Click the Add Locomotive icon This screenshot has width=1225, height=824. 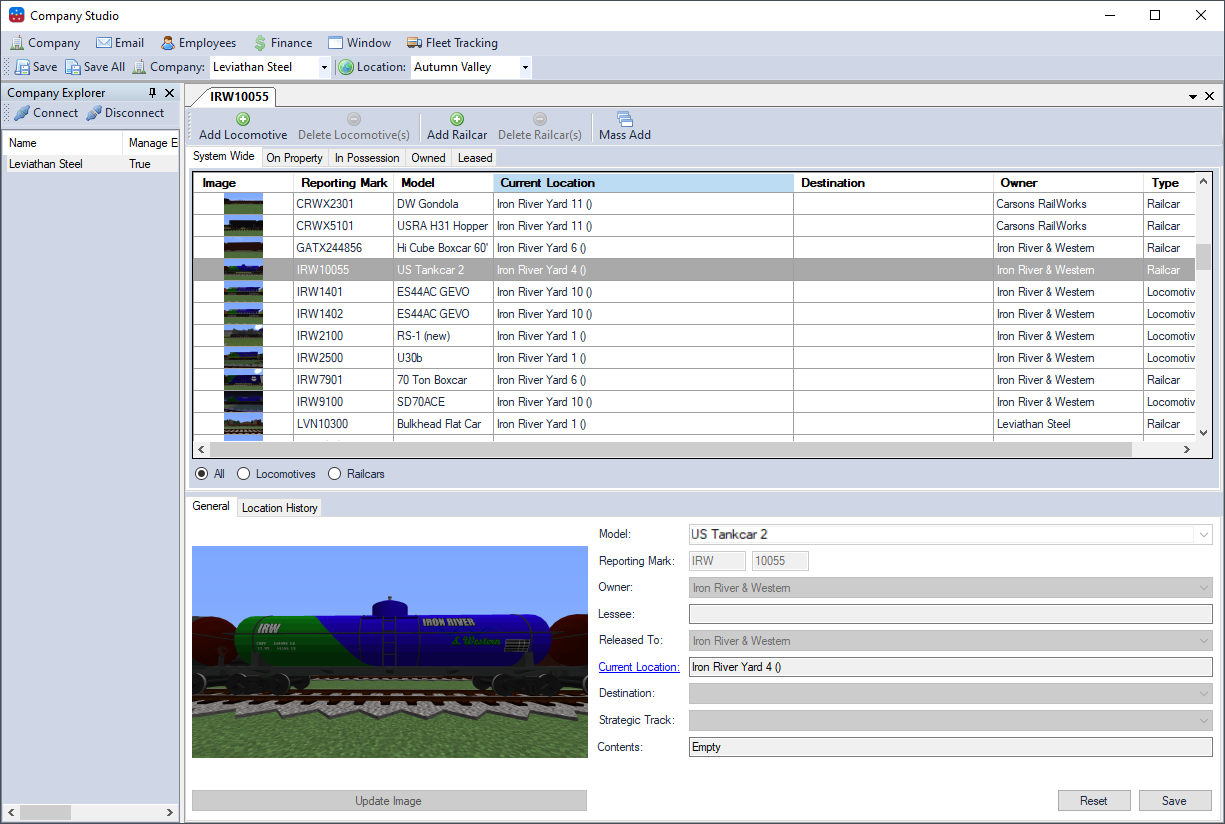243,119
